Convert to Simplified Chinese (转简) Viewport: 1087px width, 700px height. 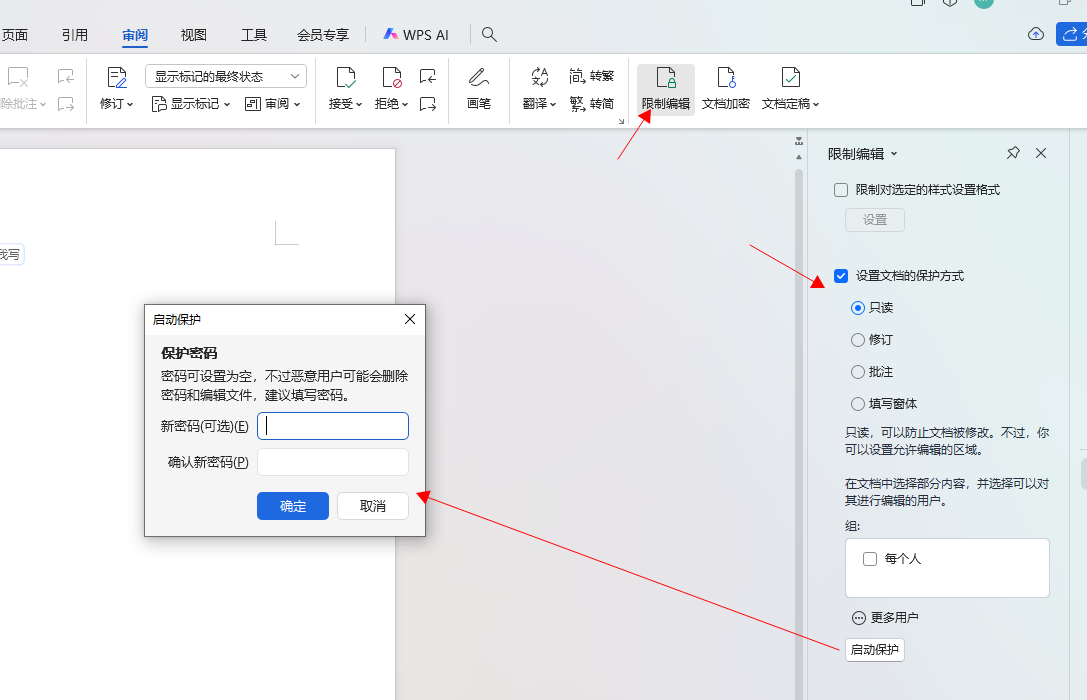pyautogui.click(x=591, y=104)
